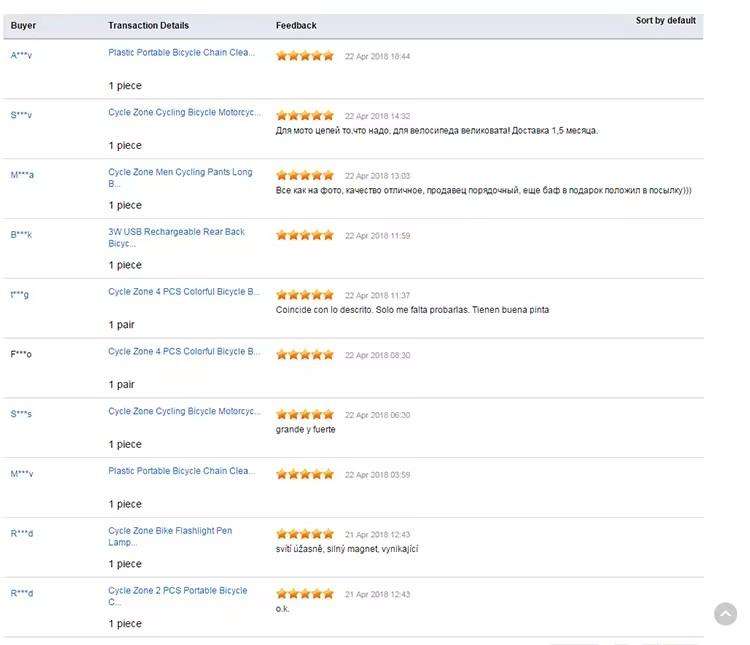Screen dimensions: 750x645
Task: Open 3W USB Rechargeable Rear Back Bicycle link
Action: click(x=176, y=237)
